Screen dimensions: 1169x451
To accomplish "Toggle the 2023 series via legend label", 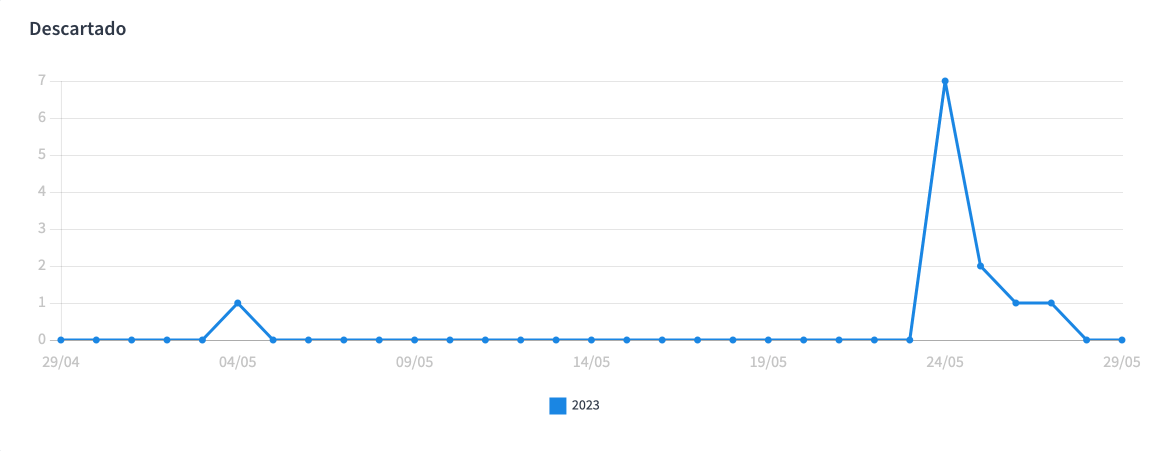I will pyautogui.click(x=585, y=406).
